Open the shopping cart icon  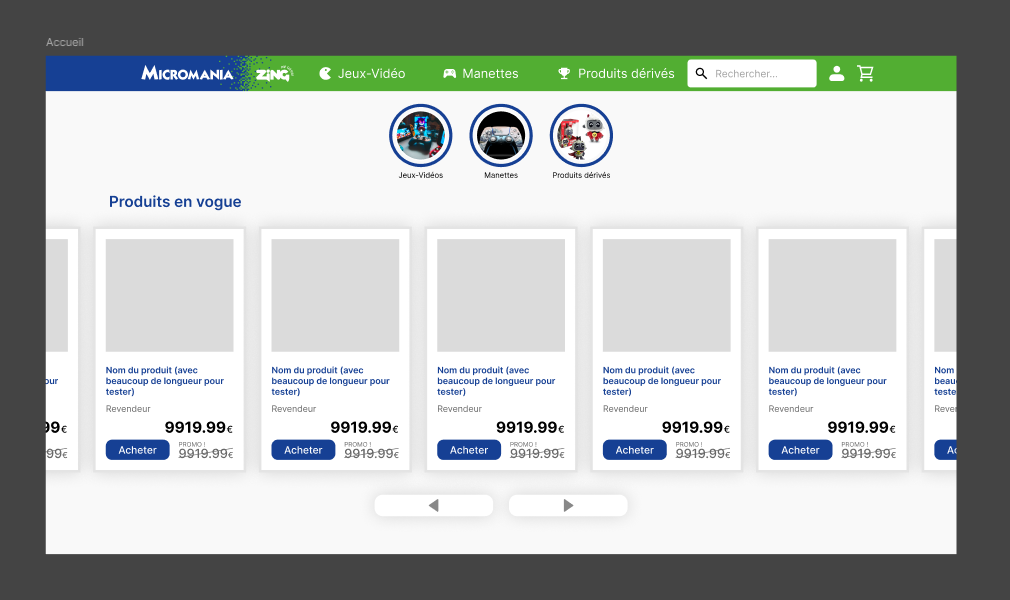click(x=866, y=73)
